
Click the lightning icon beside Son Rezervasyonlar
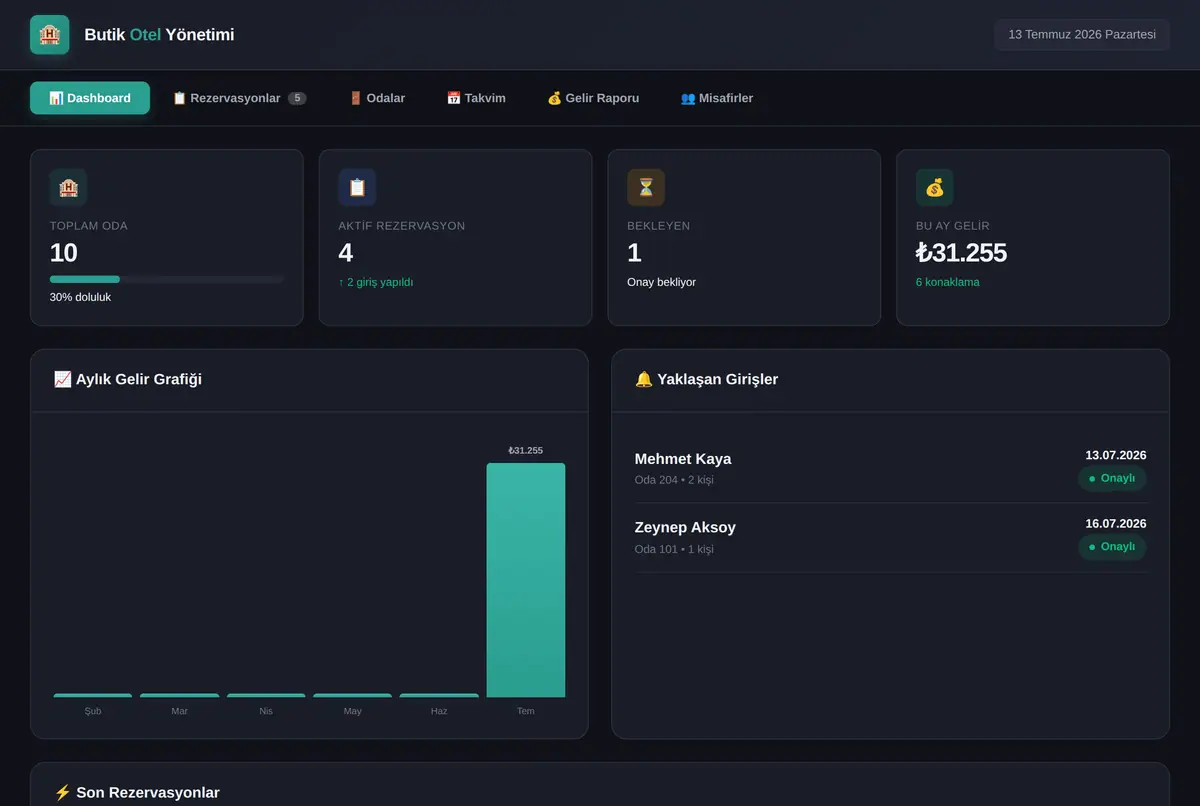tap(63, 792)
